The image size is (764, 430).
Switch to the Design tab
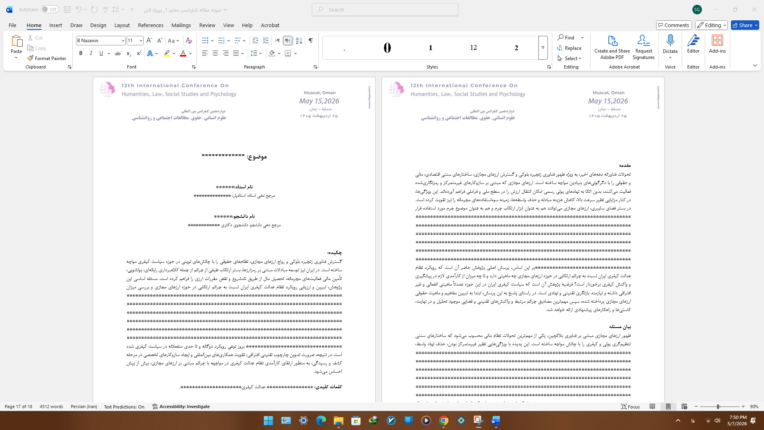pos(98,25)
